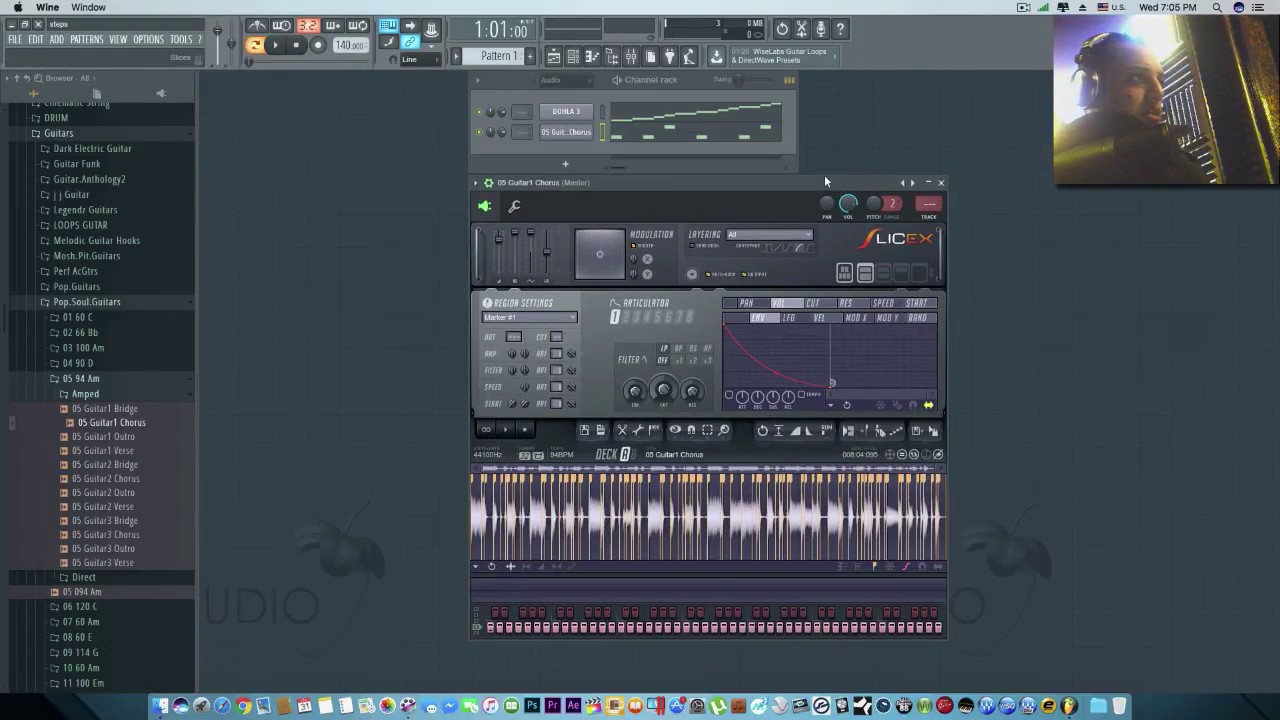
Task: Collapse the Amped folder
Action: pos(85,394)
